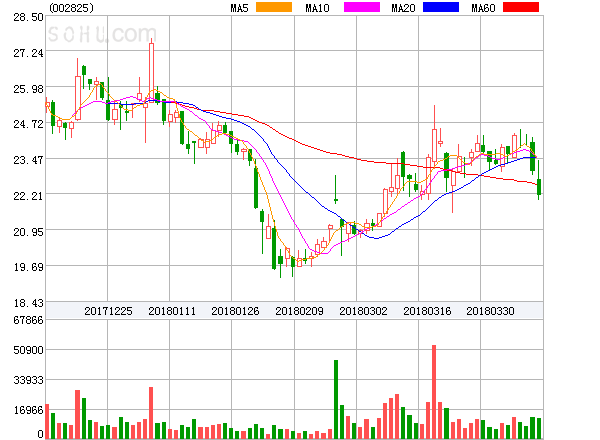
Task: Click the MA20 legend label text
Action: click(403, 8)
